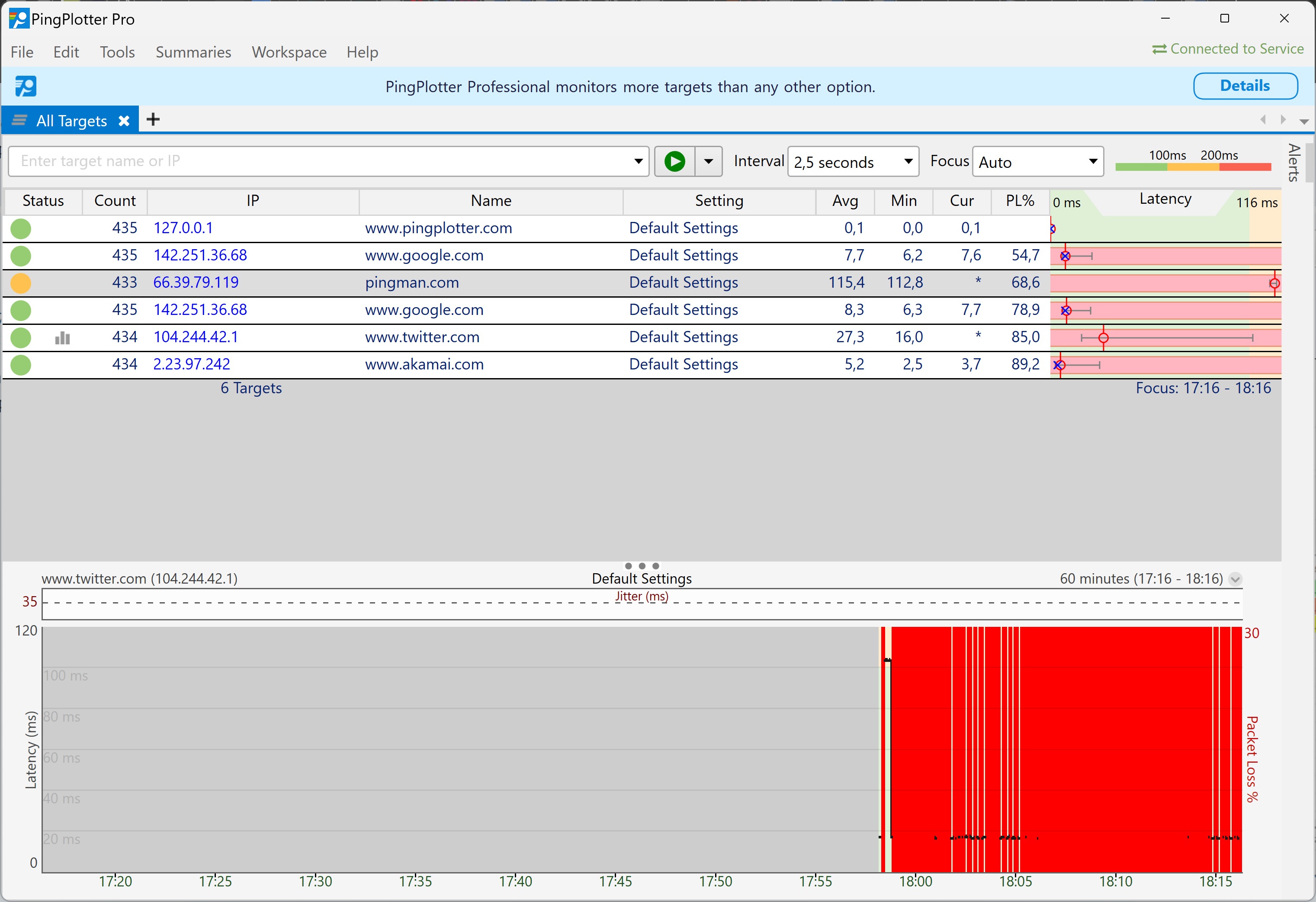
Task: Click the Connected to Service link
Action: pyautogui.click(x=1237, y=49)
